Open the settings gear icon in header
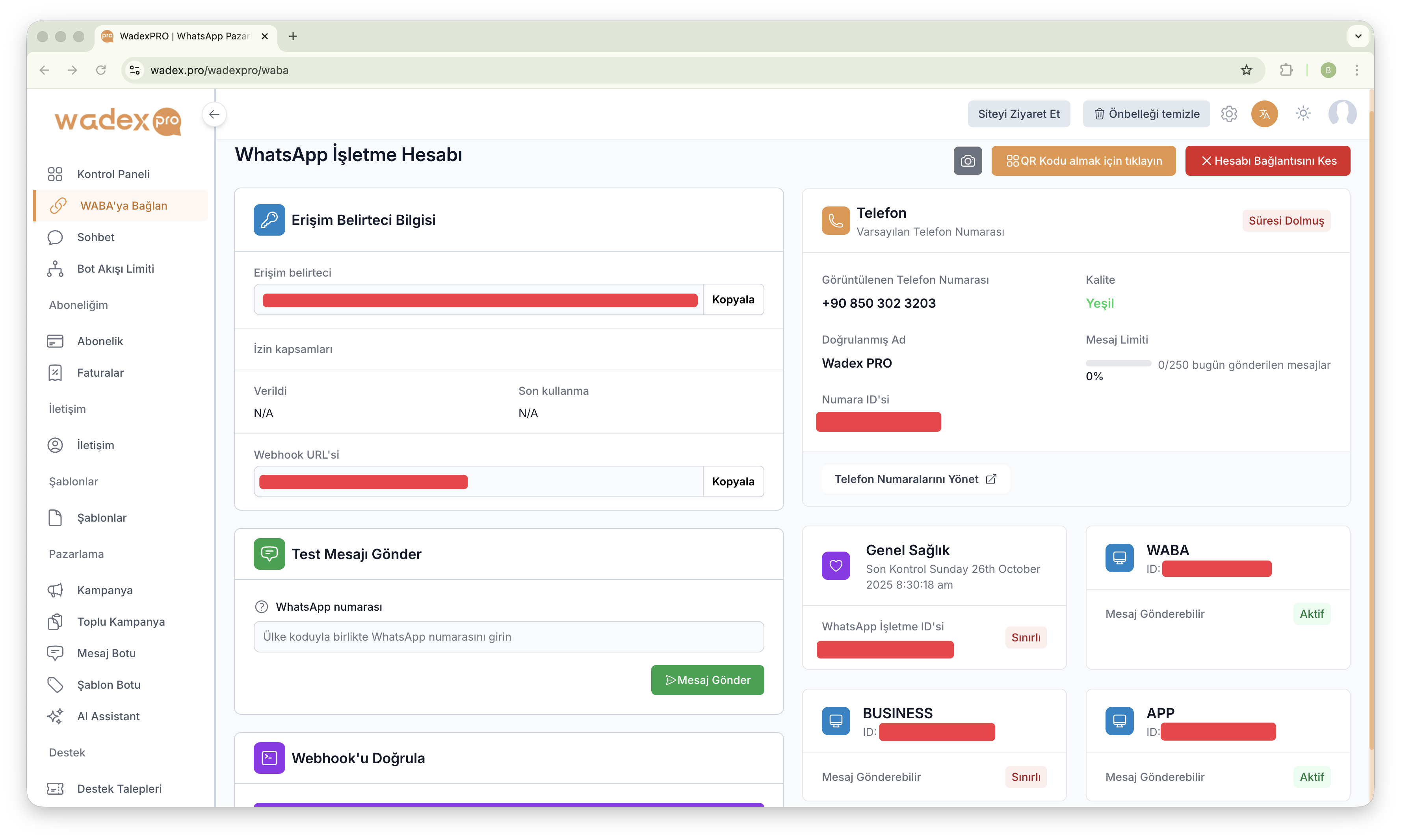This screenshot has width=1401, height=840. (1228, 114)
